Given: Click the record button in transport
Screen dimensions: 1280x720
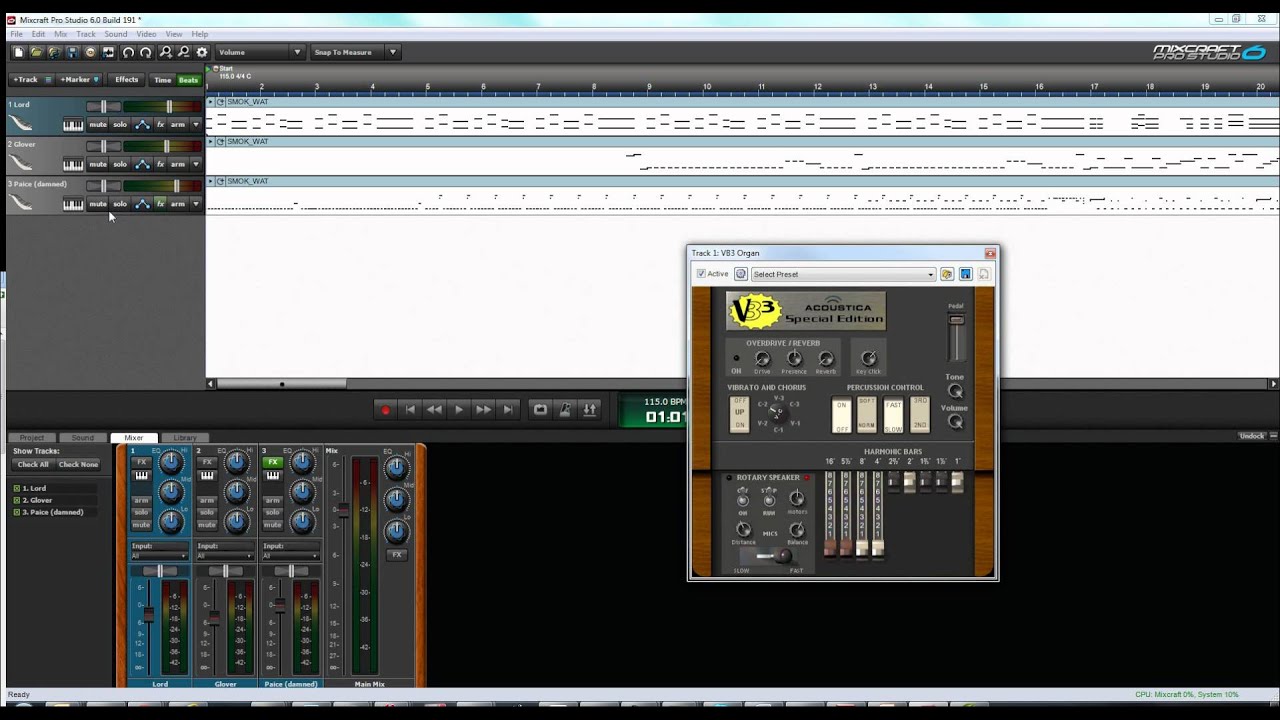Looking at the screenshot, I should 385,409.
